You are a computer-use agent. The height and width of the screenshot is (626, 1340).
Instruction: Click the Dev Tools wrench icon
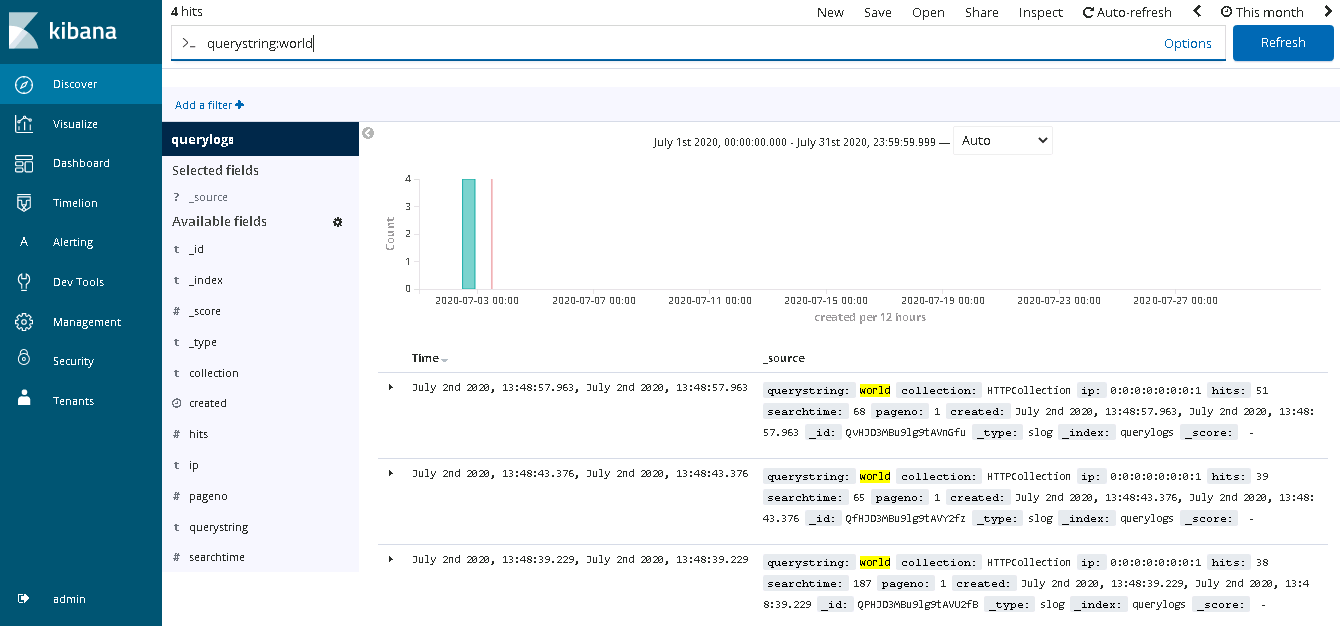[x=24, y=282]
